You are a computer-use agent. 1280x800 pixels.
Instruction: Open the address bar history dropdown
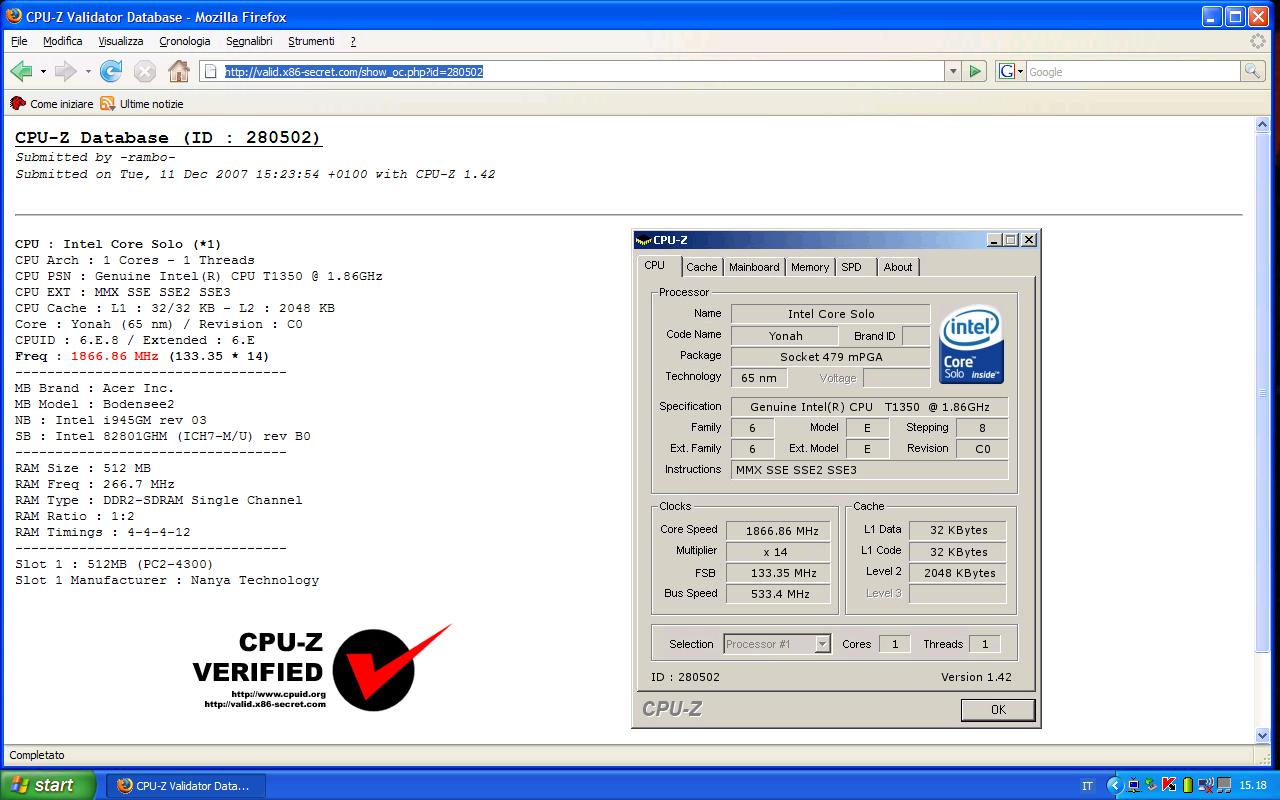(x=952, y=72)
